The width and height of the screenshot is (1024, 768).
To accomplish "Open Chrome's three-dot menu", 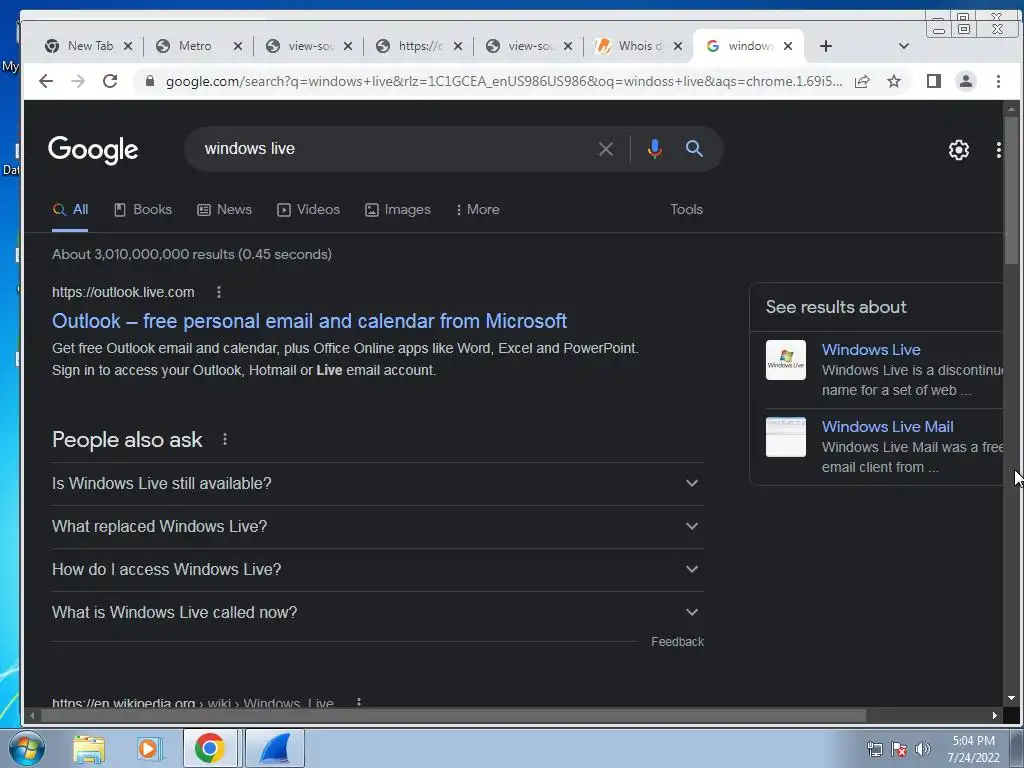I will tap(998, 81).
